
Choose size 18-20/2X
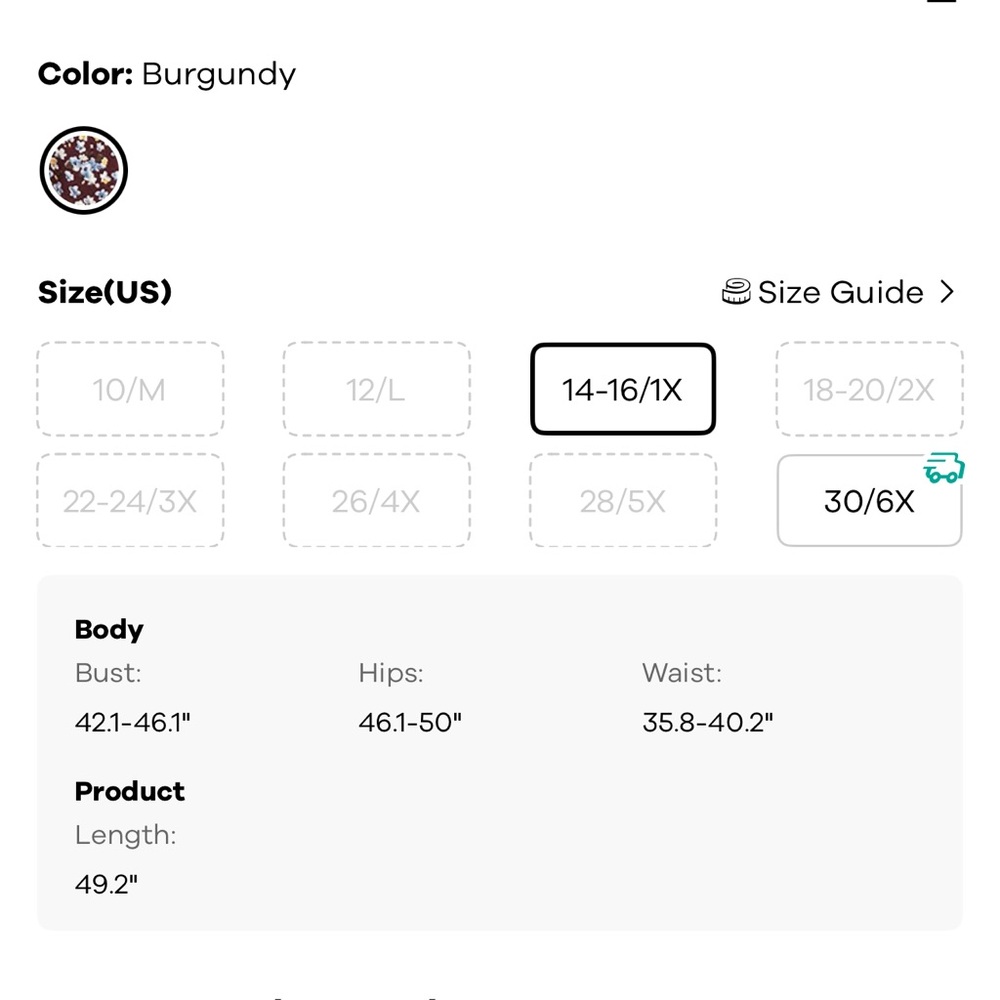(x=869, y=389)
